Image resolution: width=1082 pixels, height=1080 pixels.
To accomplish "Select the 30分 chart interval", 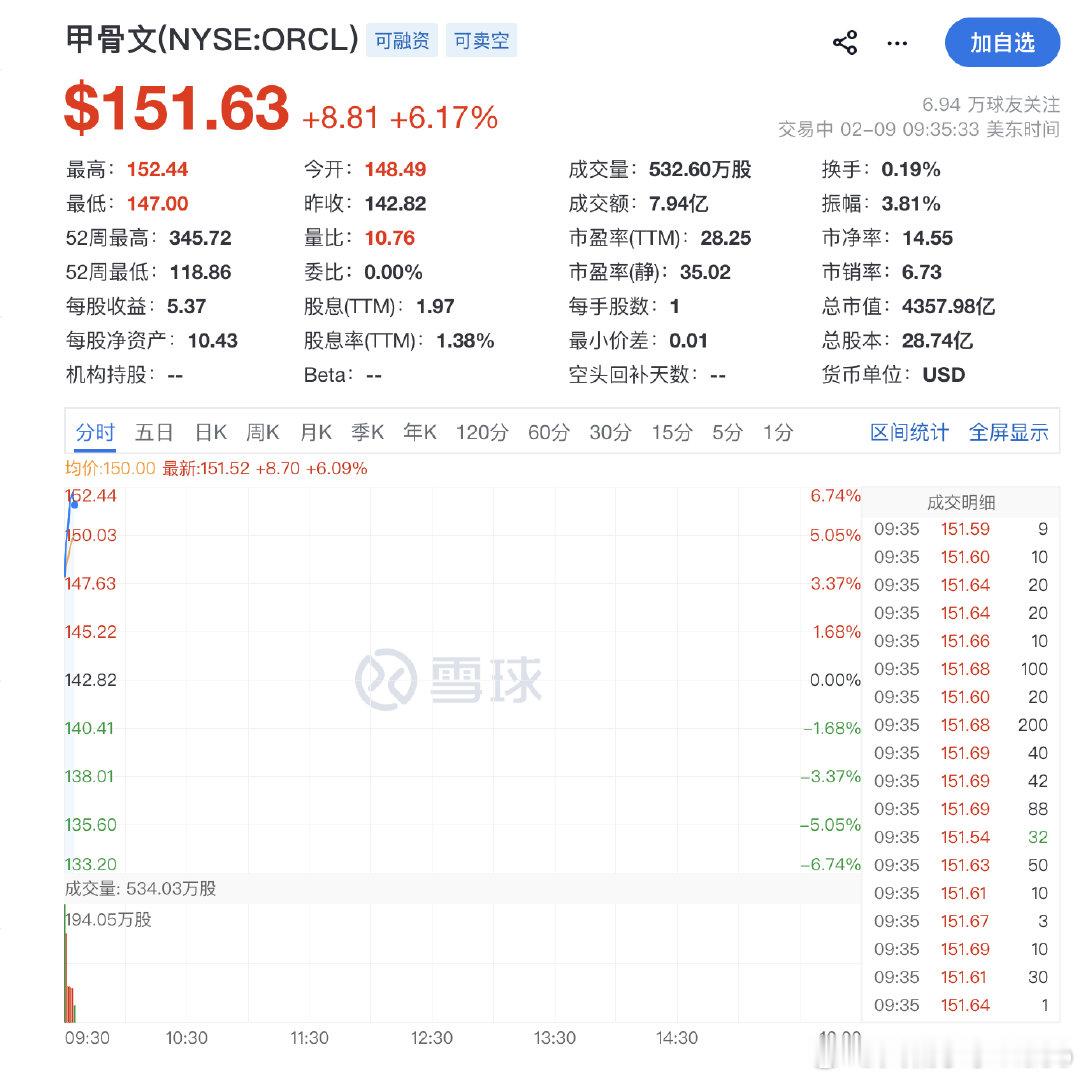I will point(610,433).
